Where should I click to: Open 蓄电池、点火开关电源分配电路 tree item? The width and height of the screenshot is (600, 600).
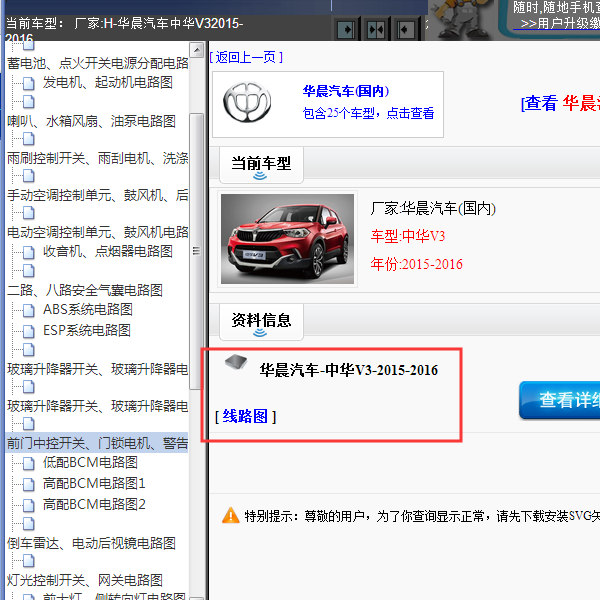pos(98,63)
